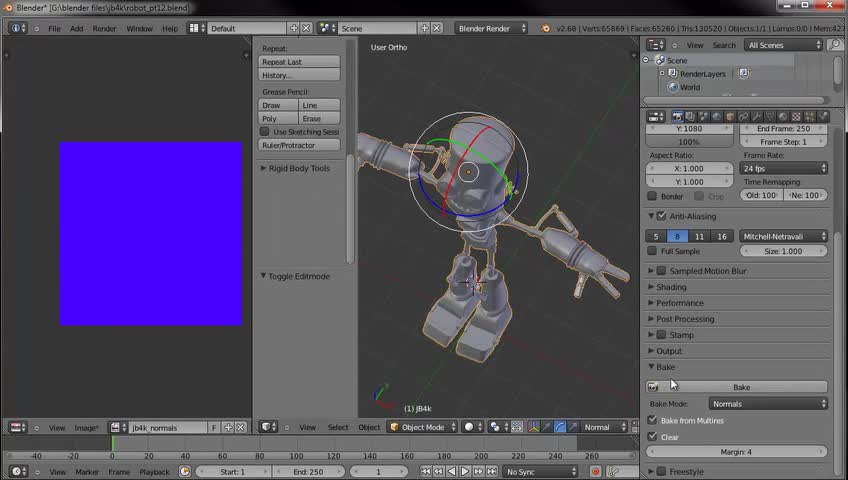Enable the translate manipulator arrow icon

(547, 427)
